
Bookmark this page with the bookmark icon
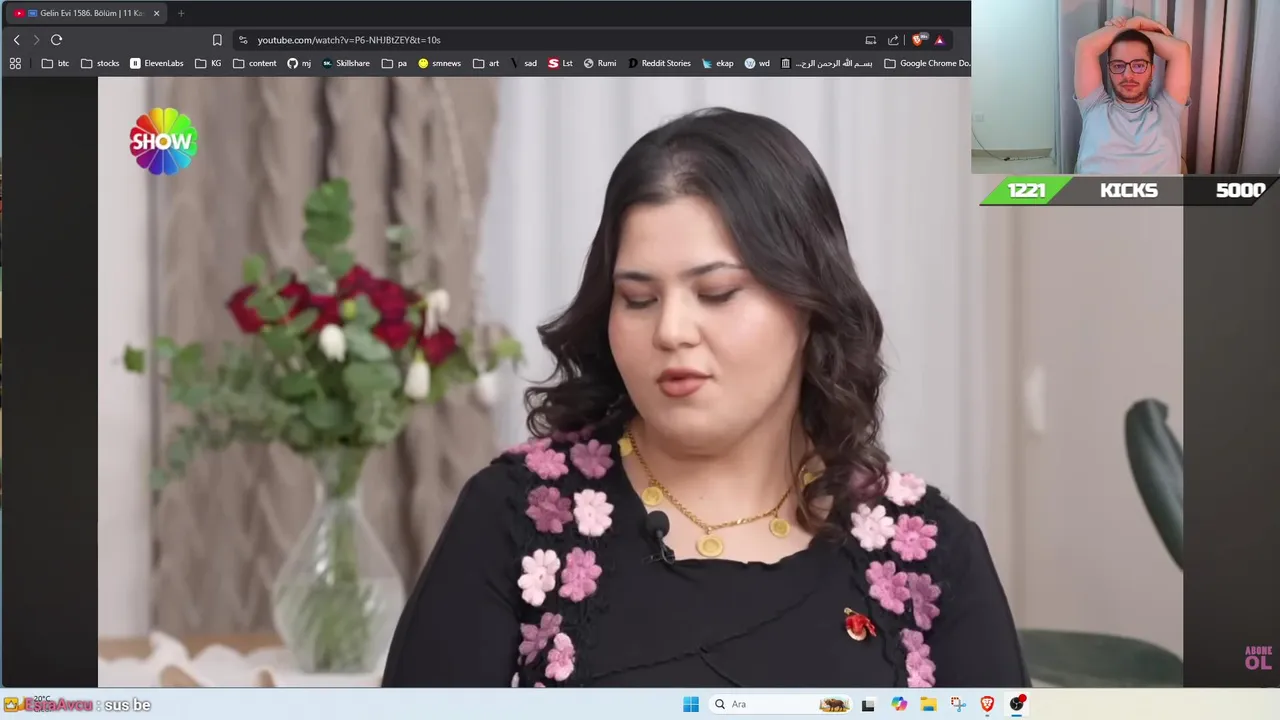217,40
